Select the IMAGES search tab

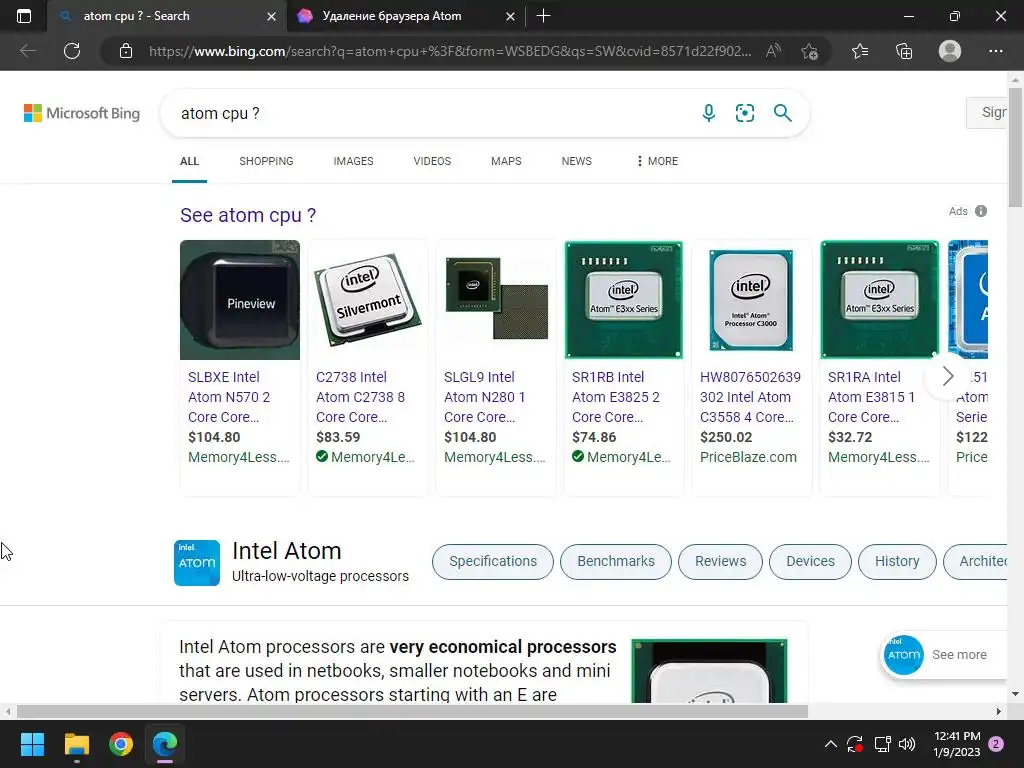[x=353, y=161]
